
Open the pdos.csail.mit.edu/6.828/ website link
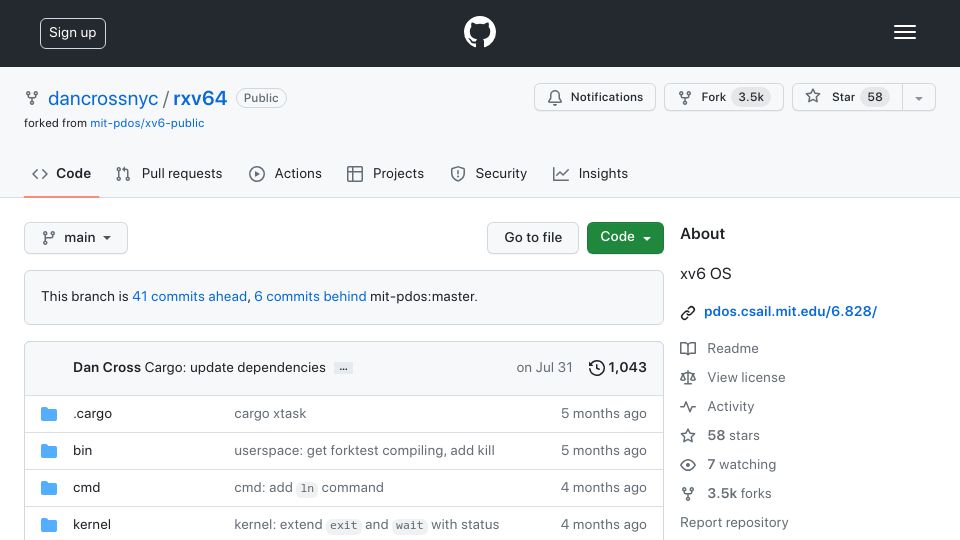[790, 312]
